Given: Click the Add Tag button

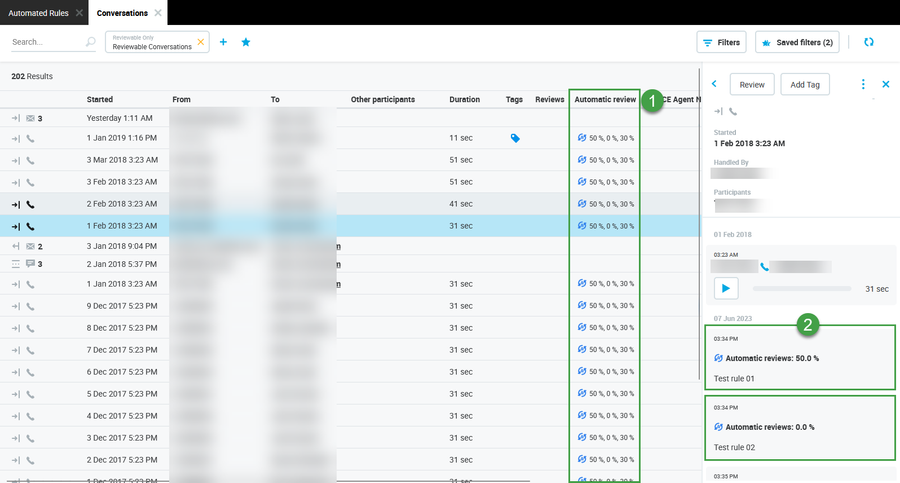Looking at the screenshot, I should point(805,84).
